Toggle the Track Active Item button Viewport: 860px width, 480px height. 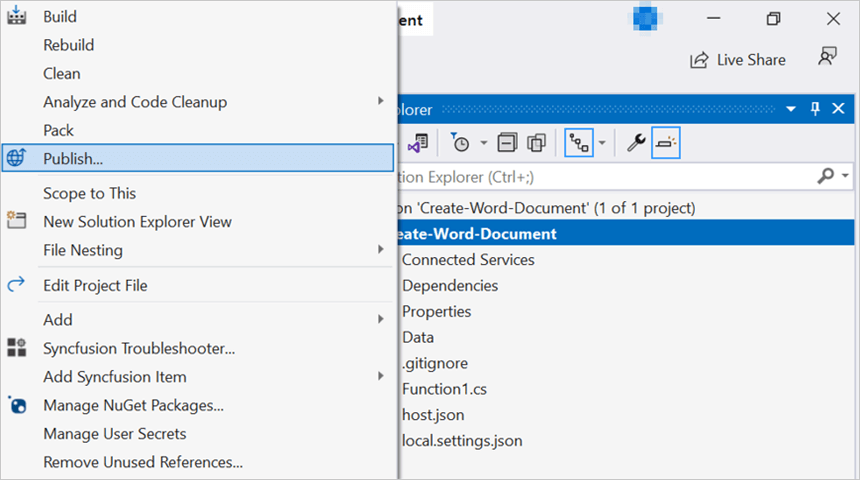click(579, 143)
